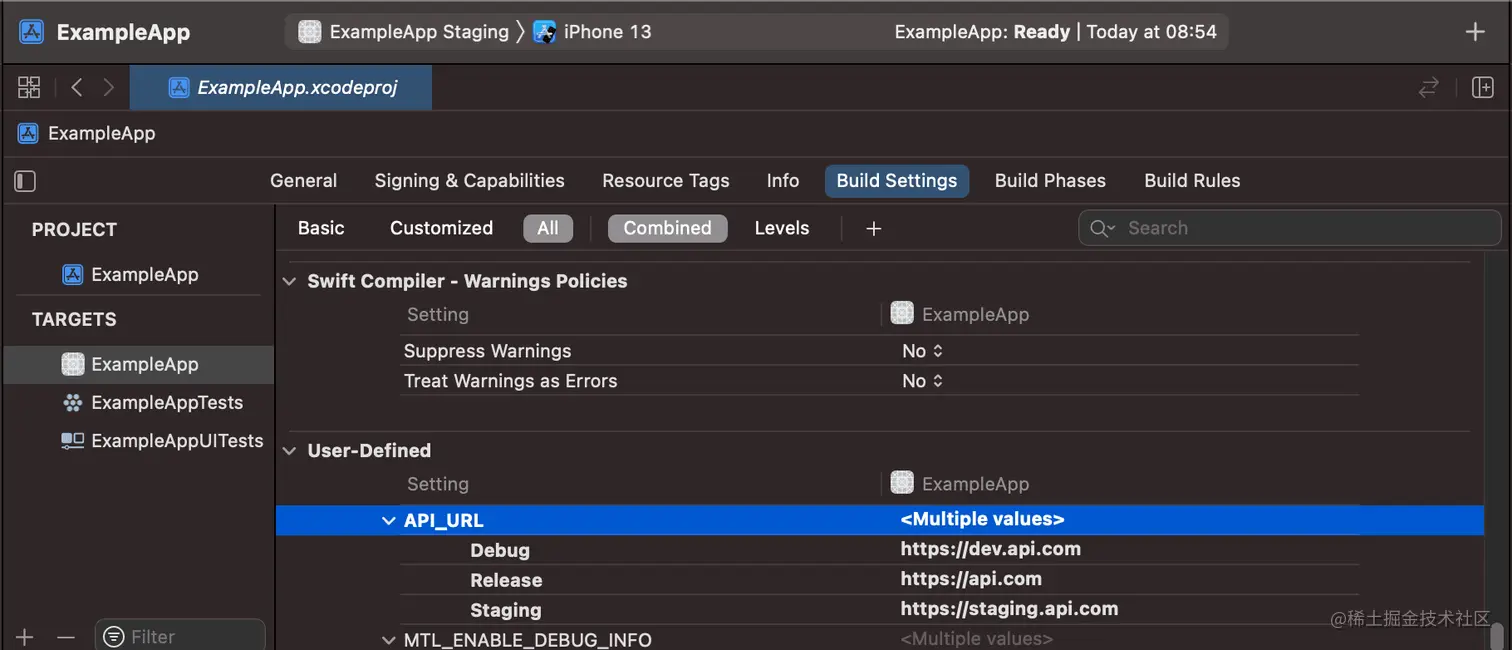
Task: Add a new target with plus button
Action: click(x=25, y=637)
